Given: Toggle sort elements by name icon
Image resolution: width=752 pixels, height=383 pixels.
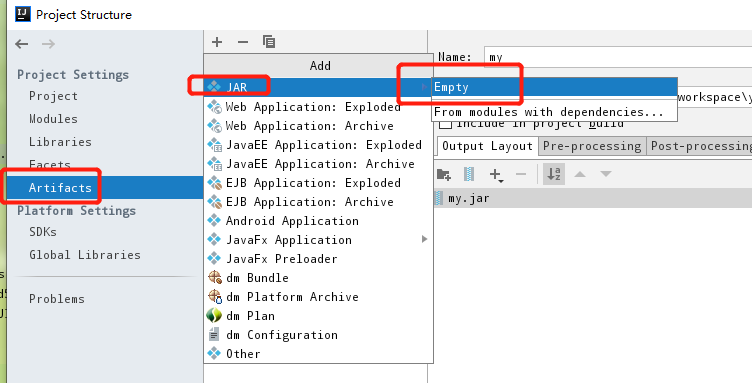Looking at the screenshot, I should point(554,174).
